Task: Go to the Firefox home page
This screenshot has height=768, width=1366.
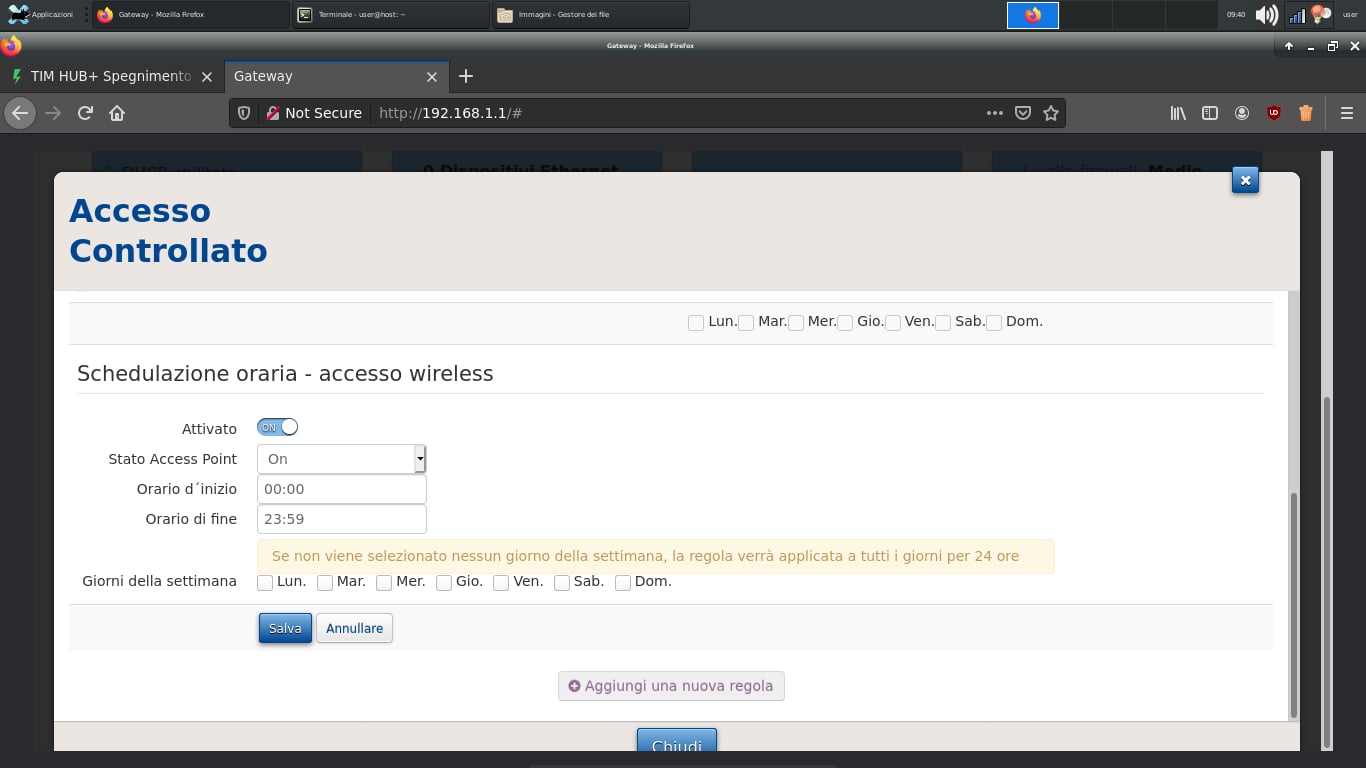Action: [x=117, y=113]
